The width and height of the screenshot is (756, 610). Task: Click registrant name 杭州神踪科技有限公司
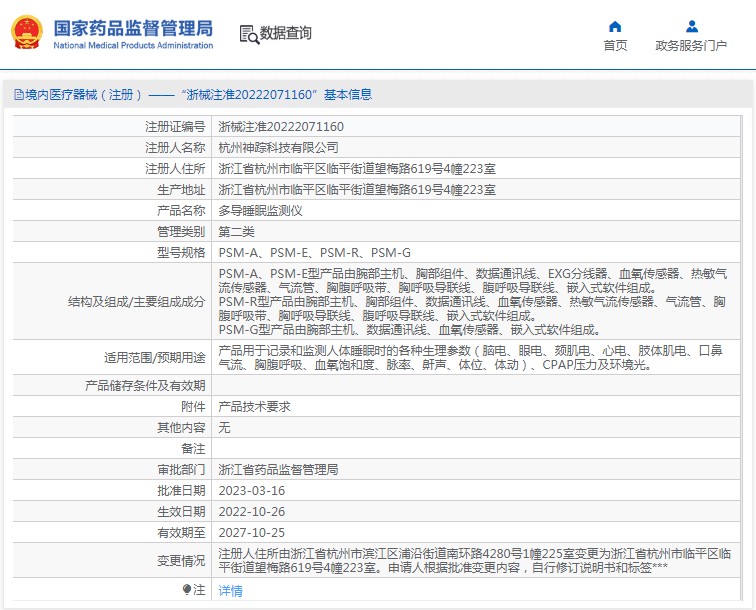[x=271, y=148]
